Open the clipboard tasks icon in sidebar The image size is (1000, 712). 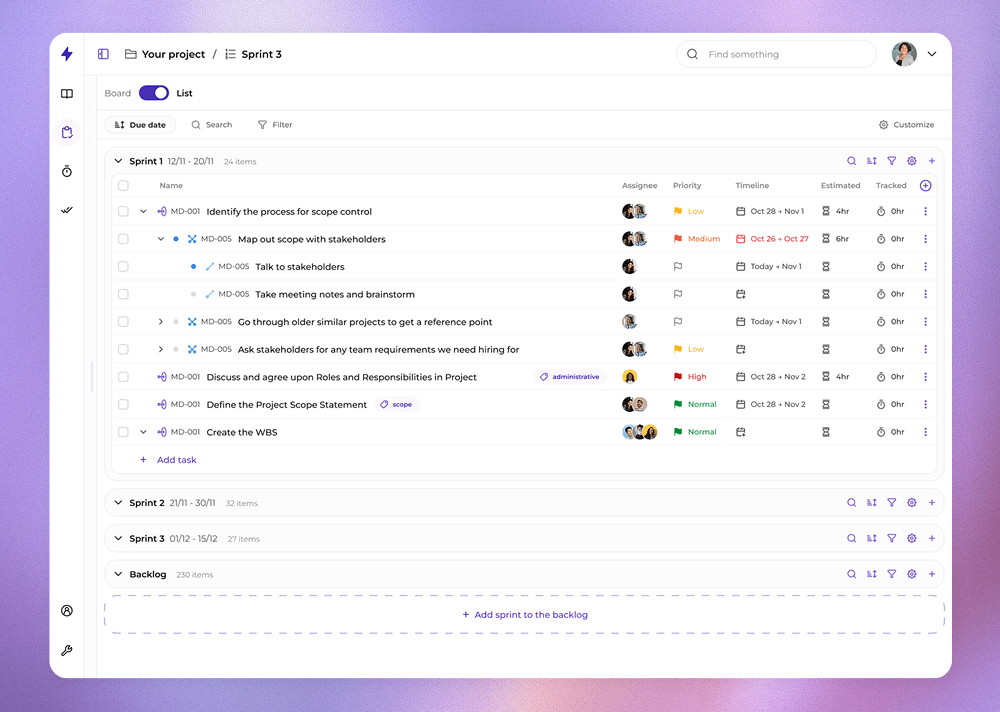[67, 133]
